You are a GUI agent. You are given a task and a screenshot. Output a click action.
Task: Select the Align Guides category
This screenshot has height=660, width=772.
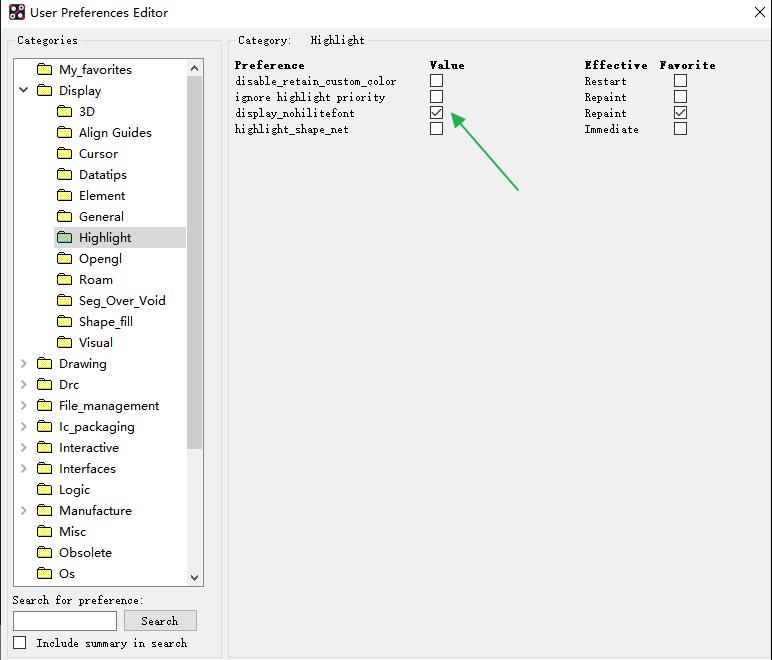115,133
